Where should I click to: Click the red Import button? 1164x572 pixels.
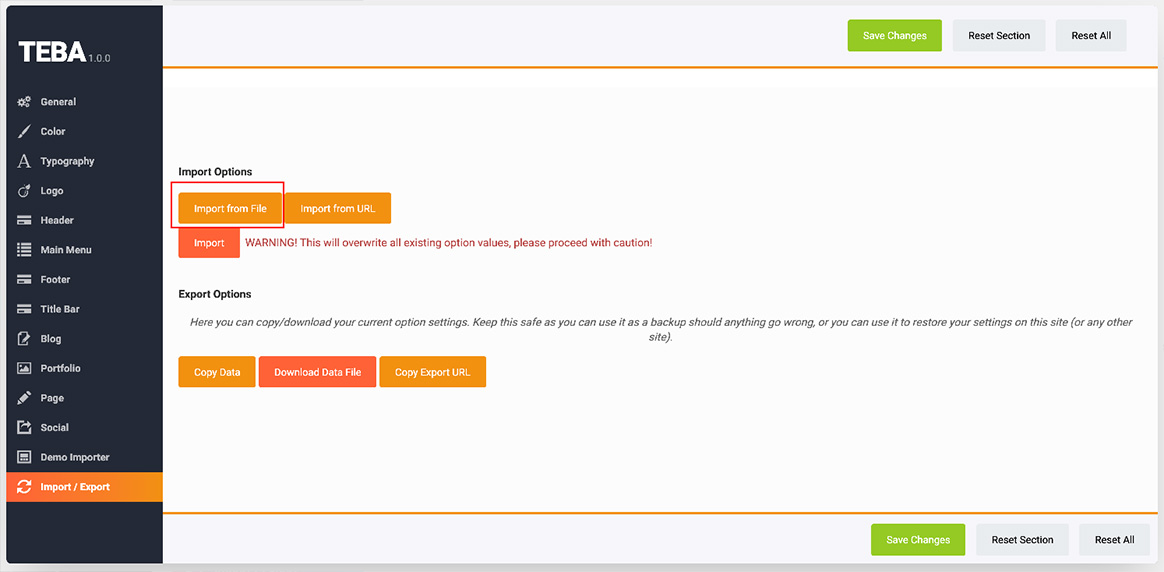(x=209, y=243)
